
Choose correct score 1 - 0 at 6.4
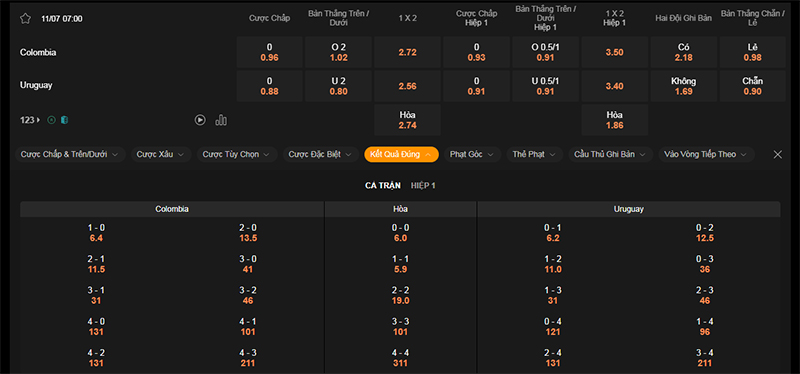(x=96, y=233)
